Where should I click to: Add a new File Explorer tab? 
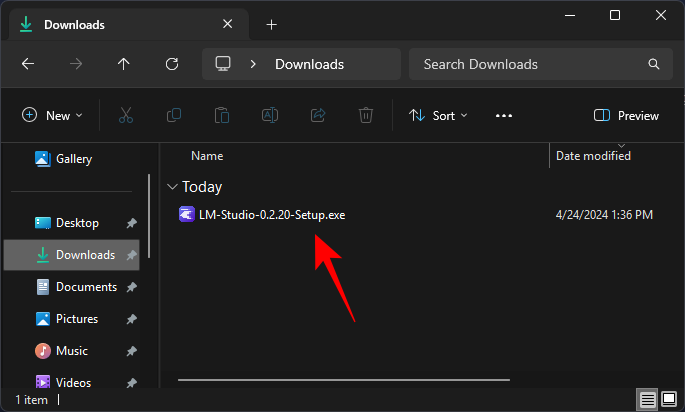tap(271, 24)
